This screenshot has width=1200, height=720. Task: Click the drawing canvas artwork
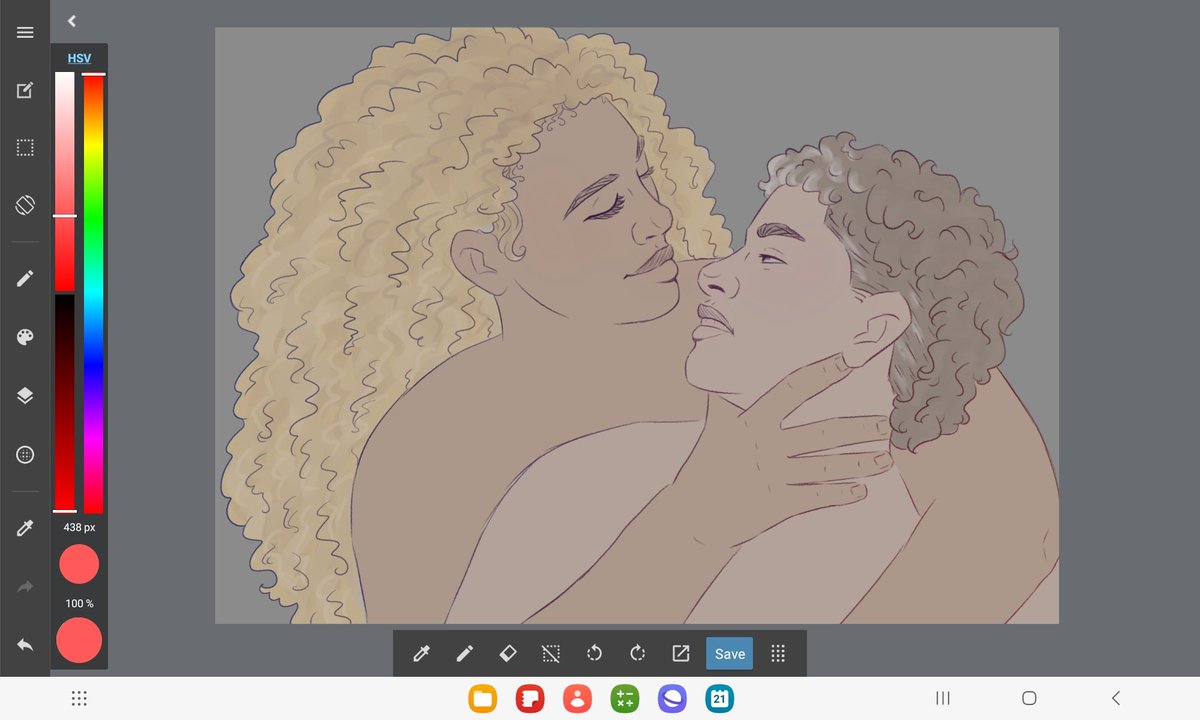[637, 325]
